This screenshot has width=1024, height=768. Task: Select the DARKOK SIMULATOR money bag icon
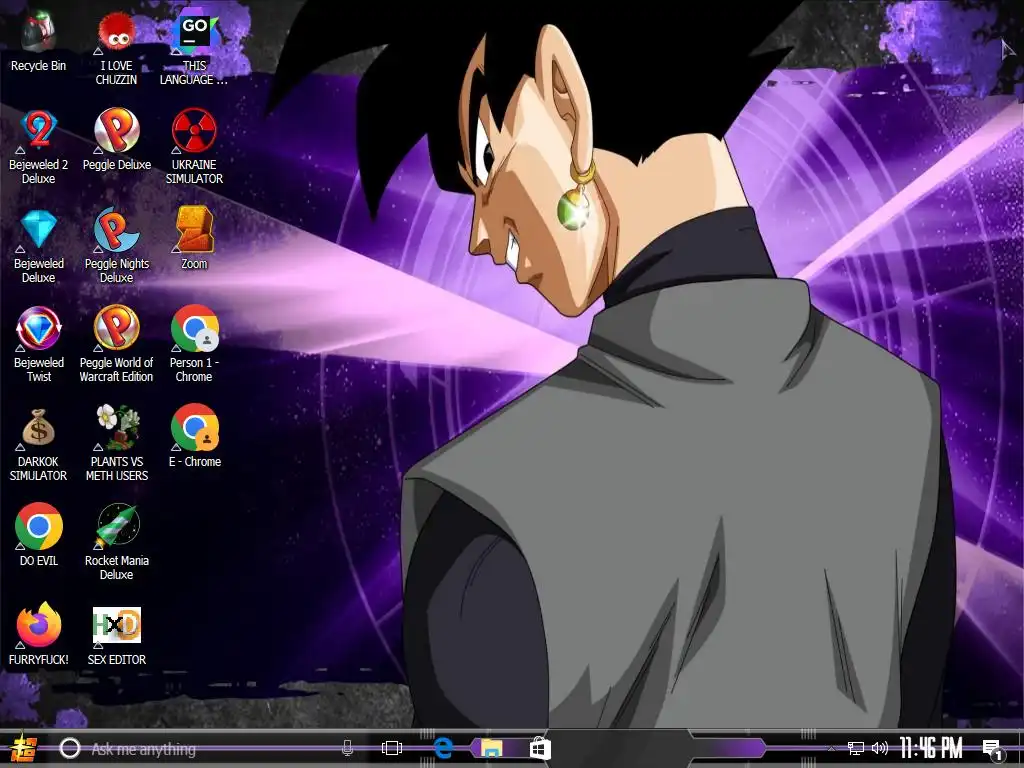(x=39, y=428)
